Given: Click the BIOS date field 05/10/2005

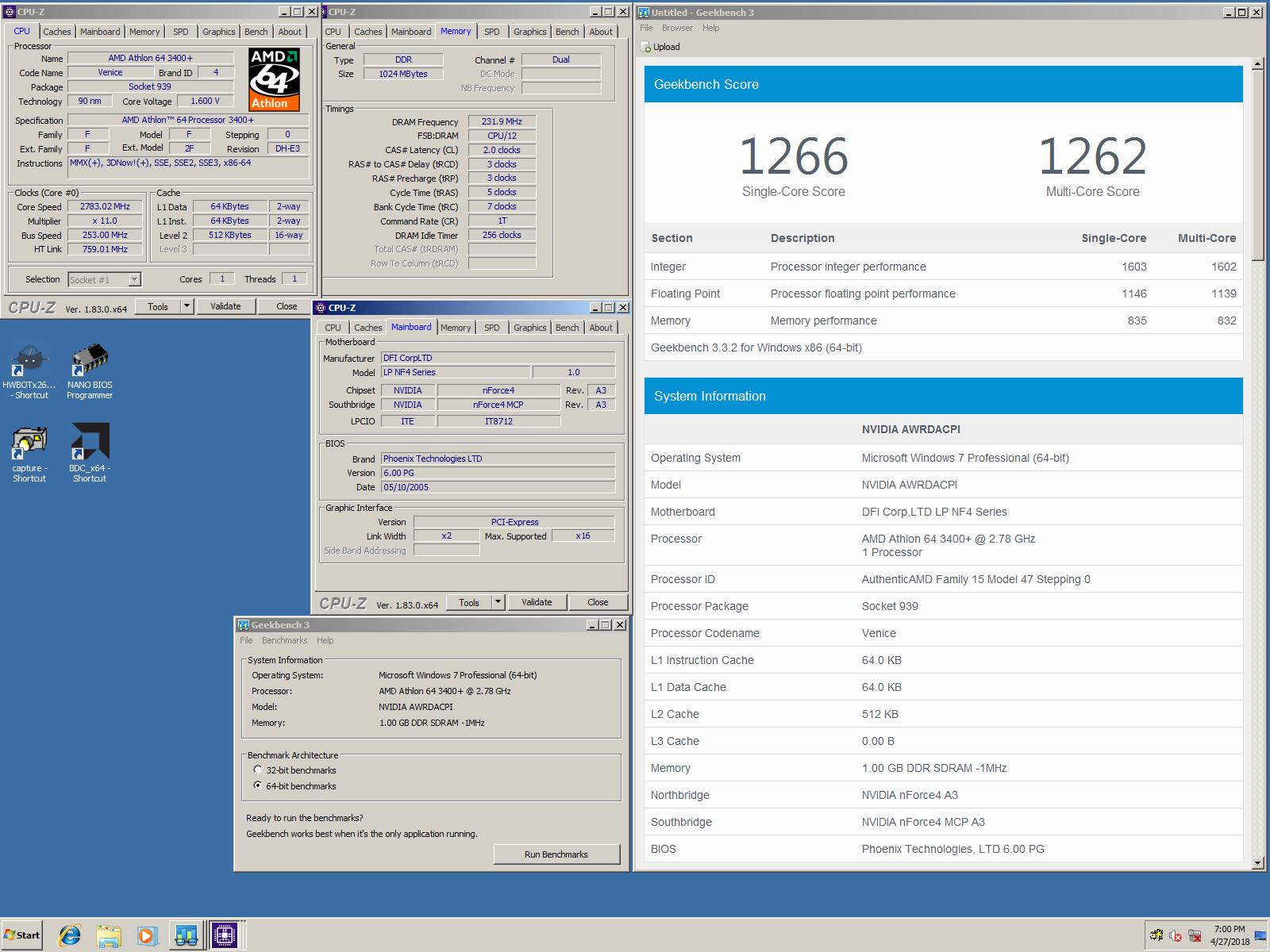Looking at the screenshot, I should (x=498, y=487).
